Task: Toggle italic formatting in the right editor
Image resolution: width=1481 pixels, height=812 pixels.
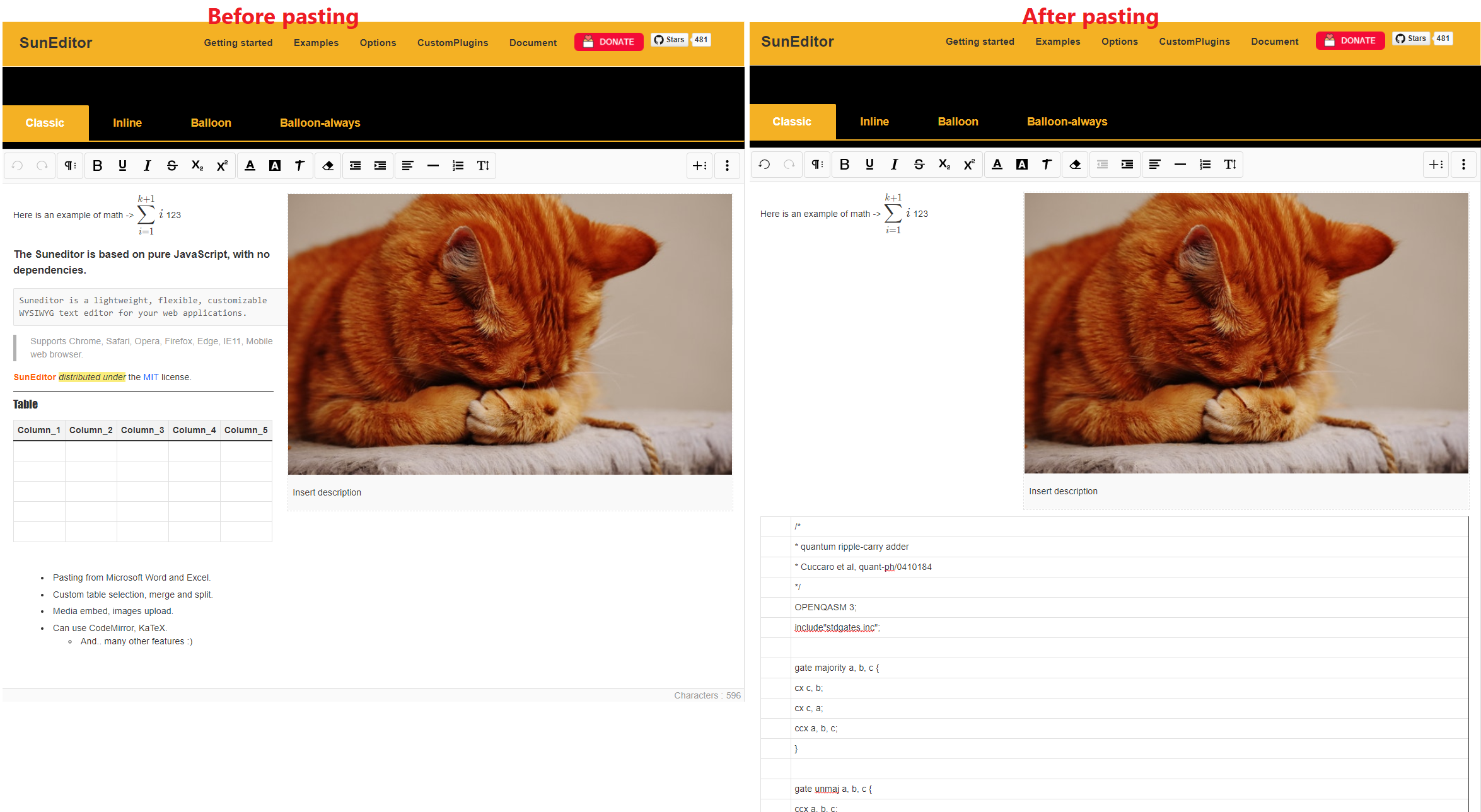Action: pyautogui.click(x=894, y=165)
